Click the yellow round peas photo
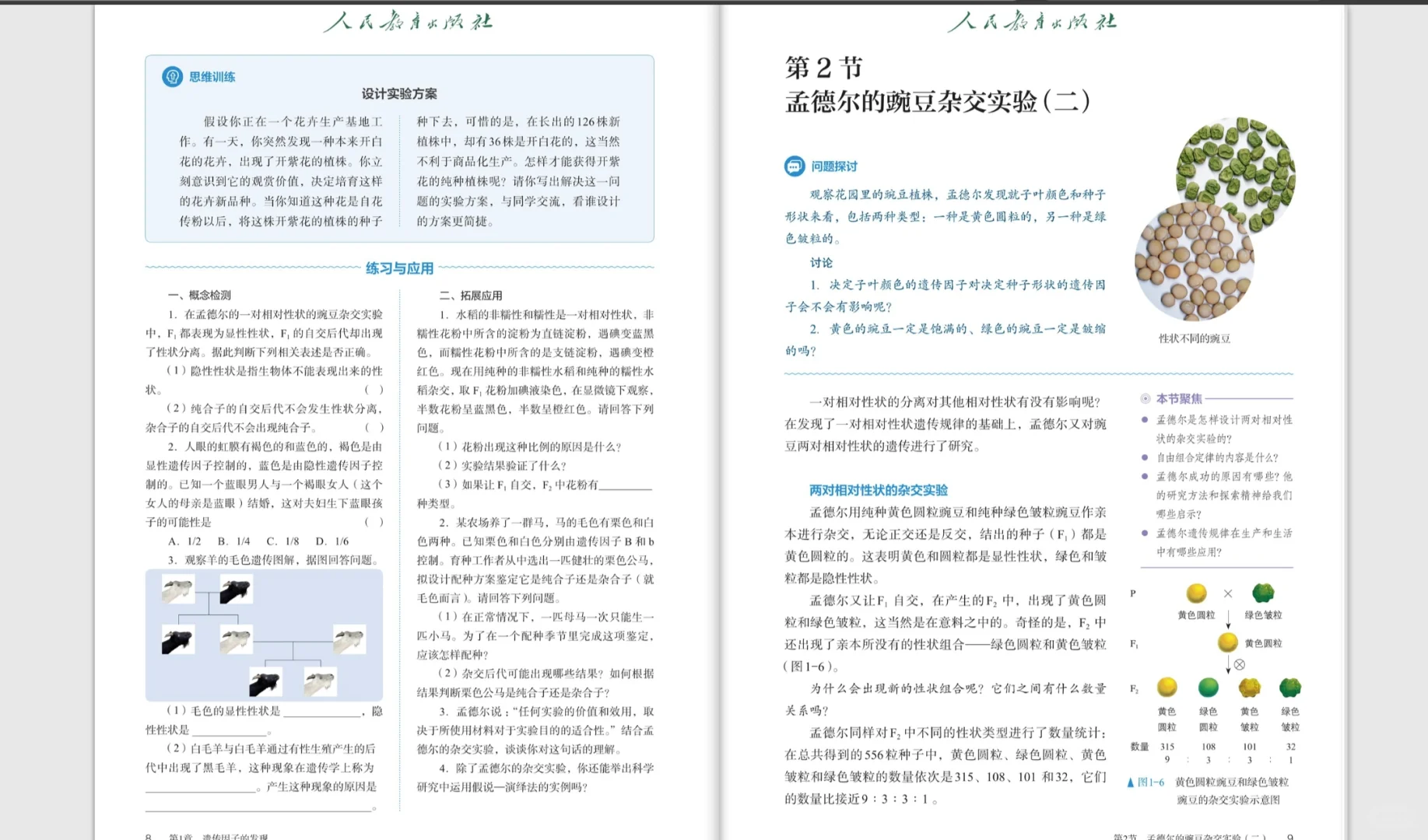The height and width of the screenshot is (840, 1428). pyautogui.click(x=1195, y=261)
